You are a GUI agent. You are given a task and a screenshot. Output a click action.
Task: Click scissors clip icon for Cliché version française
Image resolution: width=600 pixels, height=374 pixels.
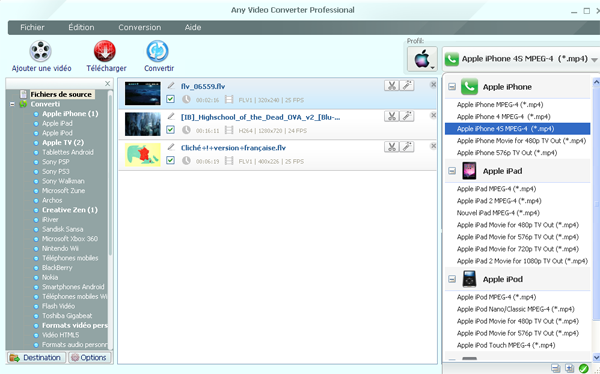[391, 147]
